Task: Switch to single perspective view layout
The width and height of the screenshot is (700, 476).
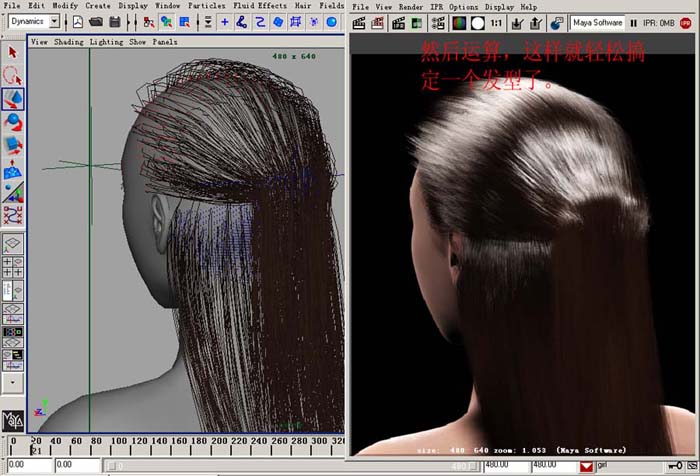Action: tap(12, 244)
